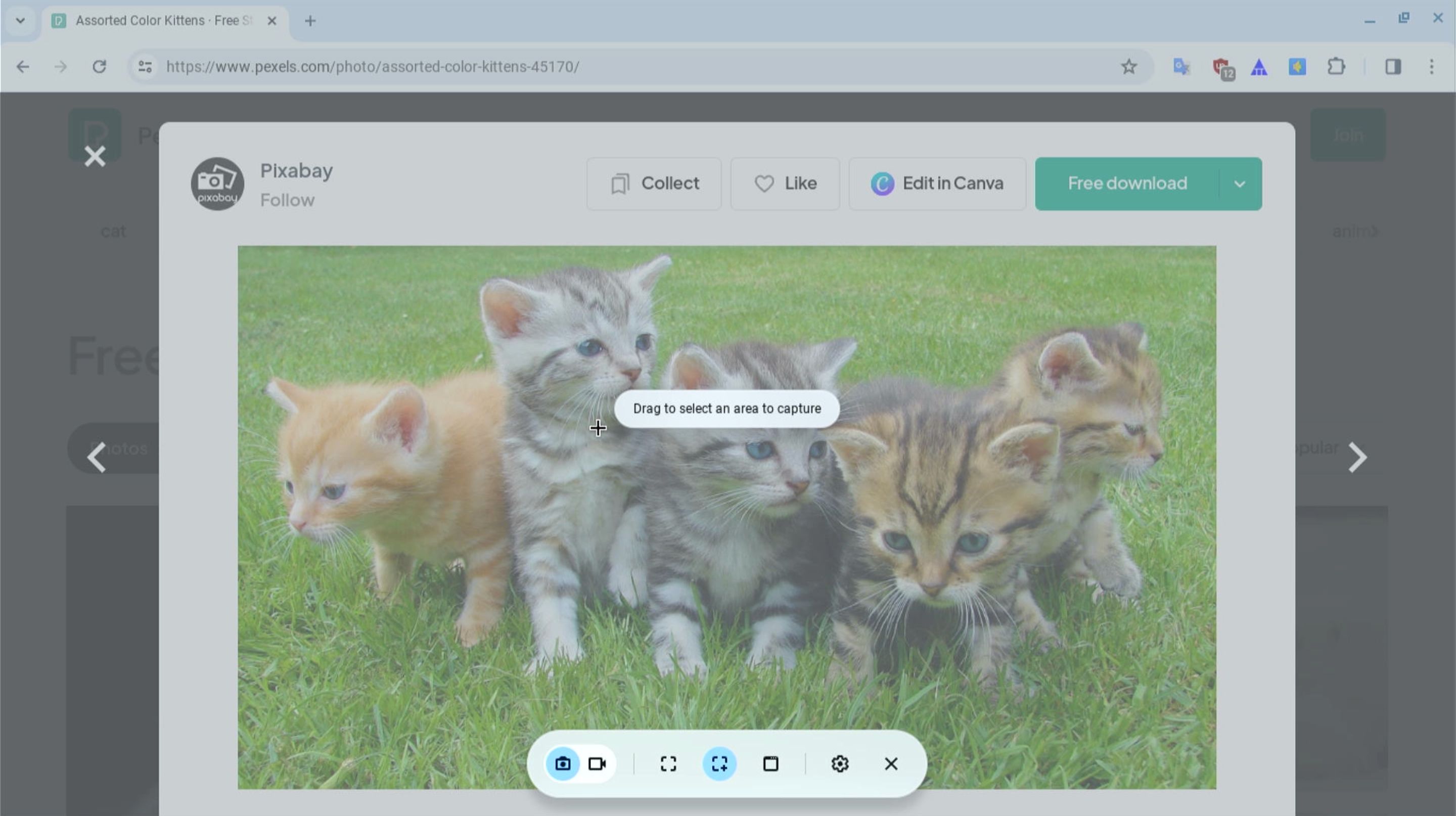Bookmark the page using the star
Viewport: 1456px width, 816px height.
tap(1129, 67)
